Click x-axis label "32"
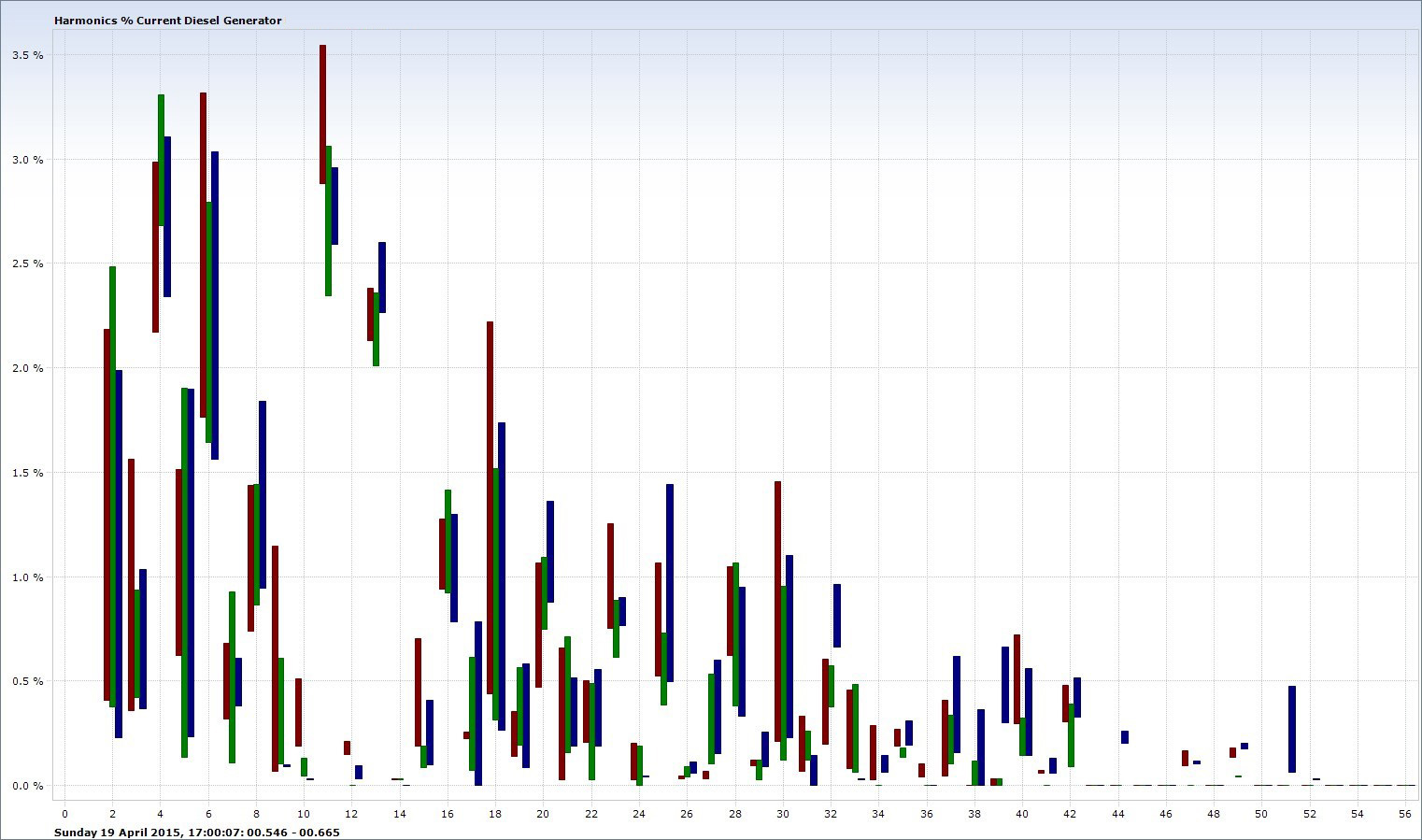This screenshot has width=1422, height=840. 831,815
